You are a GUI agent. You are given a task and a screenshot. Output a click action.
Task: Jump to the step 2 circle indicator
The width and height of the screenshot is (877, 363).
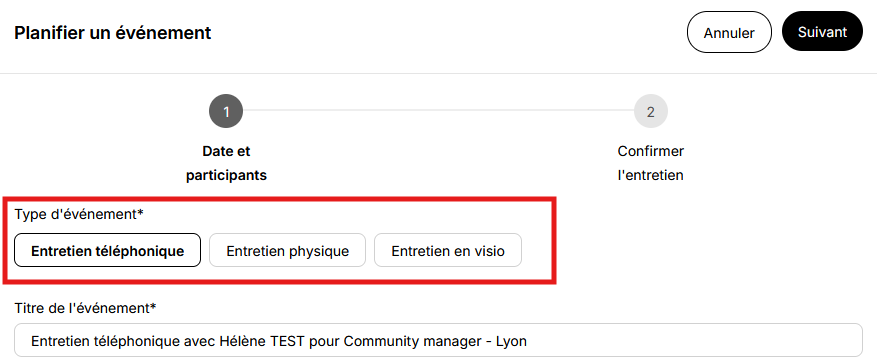(650, 111)
